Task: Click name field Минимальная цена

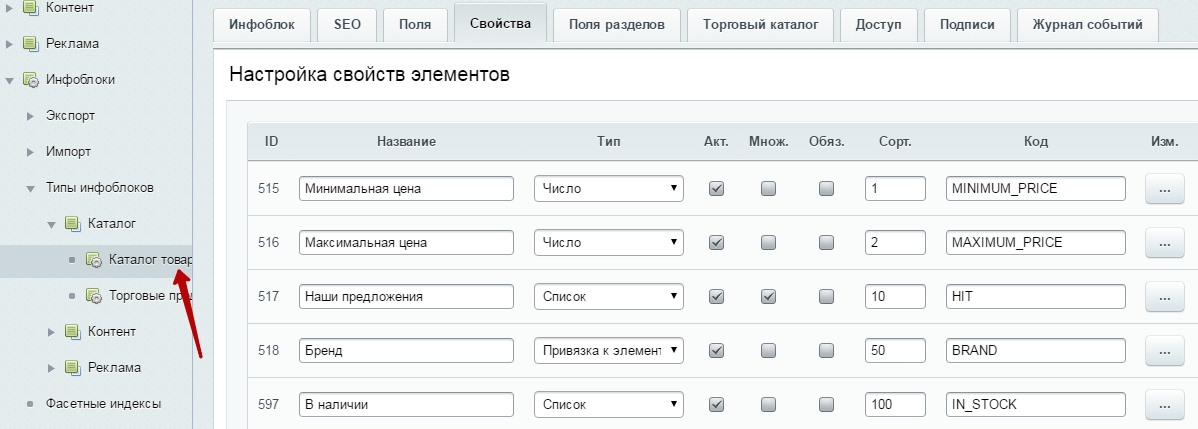Action: pos(406,188)
